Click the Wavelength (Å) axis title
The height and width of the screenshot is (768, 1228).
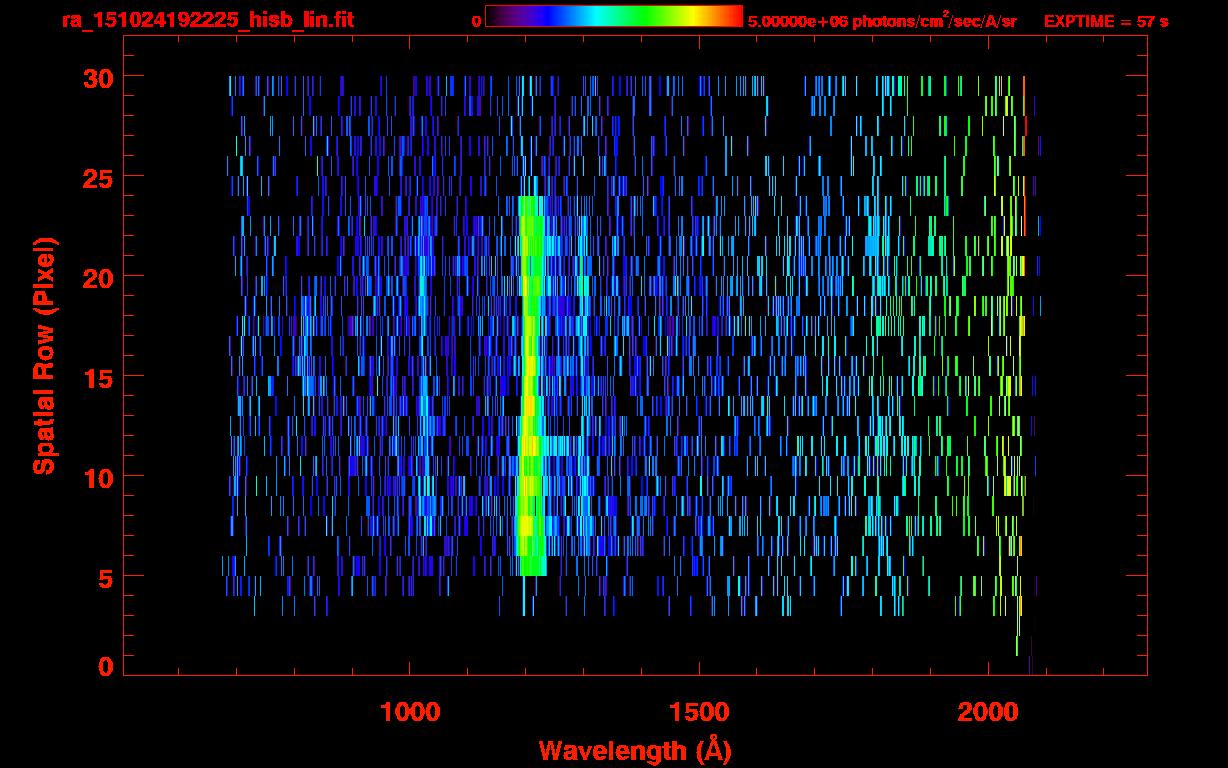coord(635,750)
